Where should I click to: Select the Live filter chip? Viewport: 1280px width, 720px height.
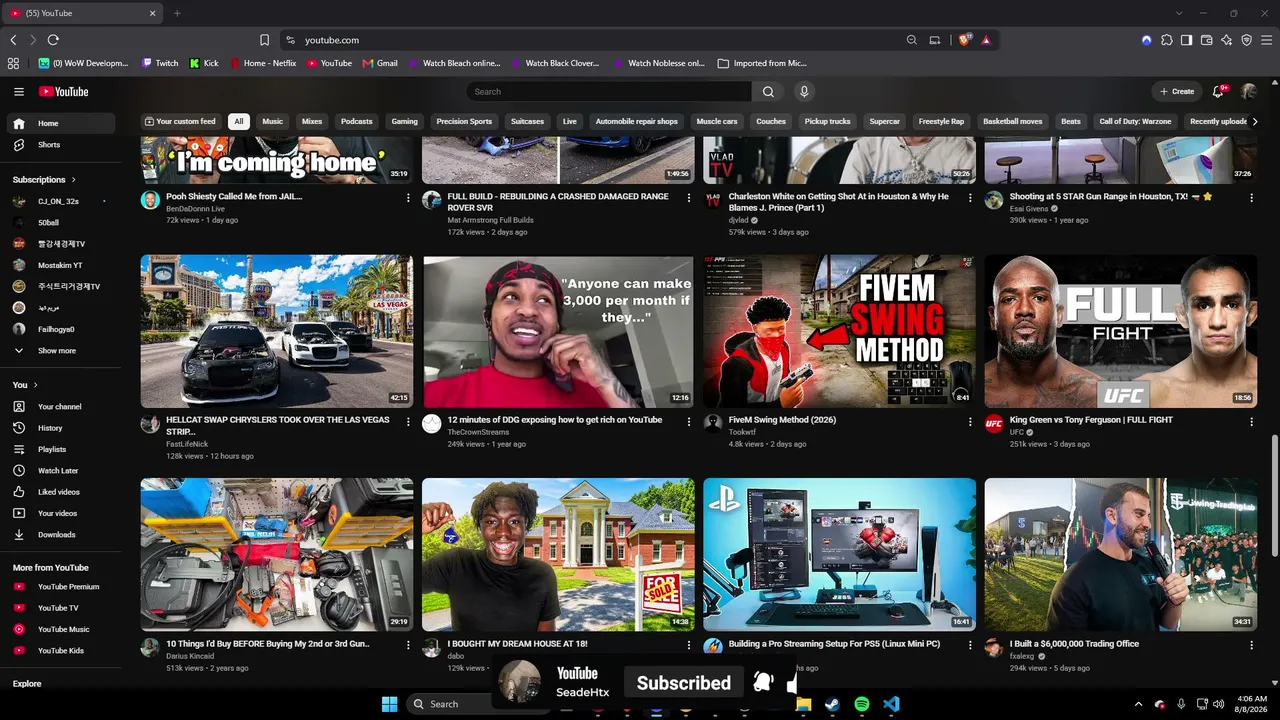pyautogui.click(x=570, y=122)
